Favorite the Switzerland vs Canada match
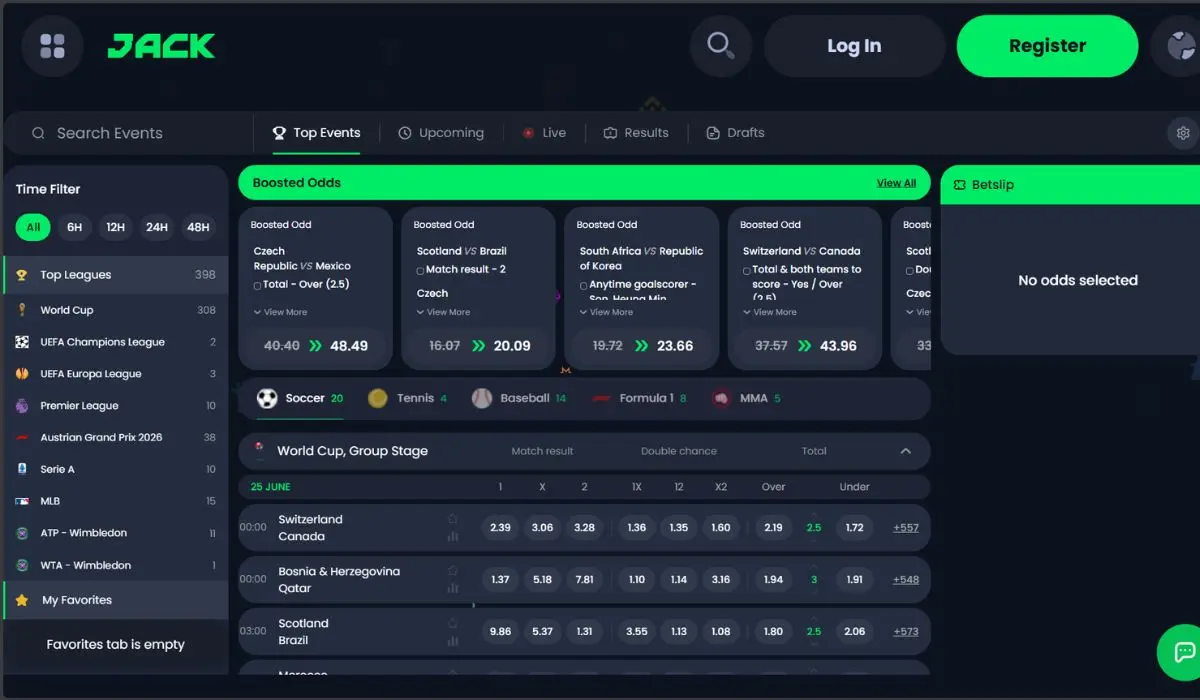The image size is (1200, 700). click(x=453, y=519)
